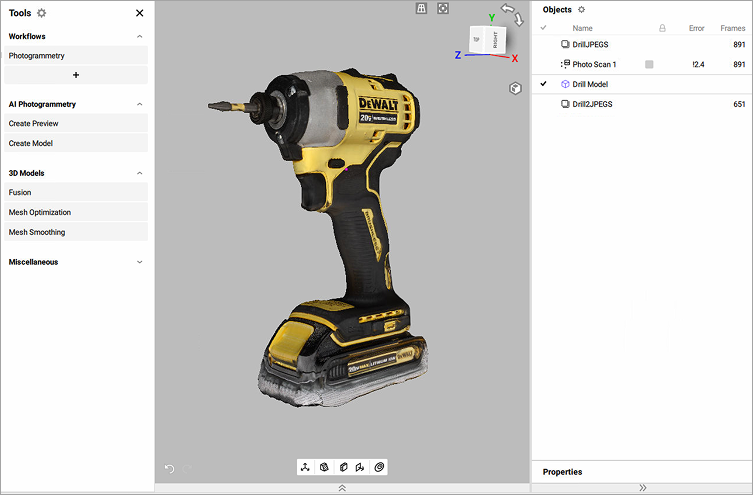Toggle visibility checkmark for Drill Model
Image resolution: width=753 pixels, height=495 pixels.
544,84
